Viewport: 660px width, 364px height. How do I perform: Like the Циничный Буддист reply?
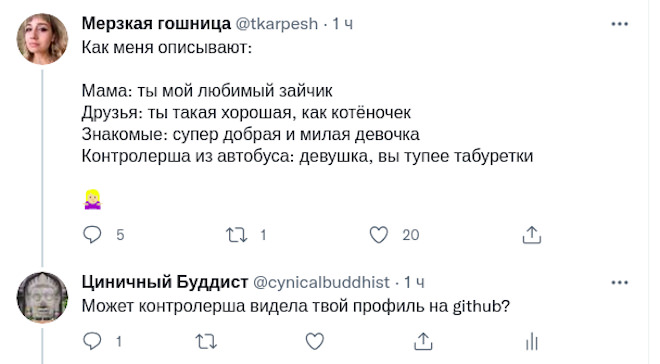point(314,341)
